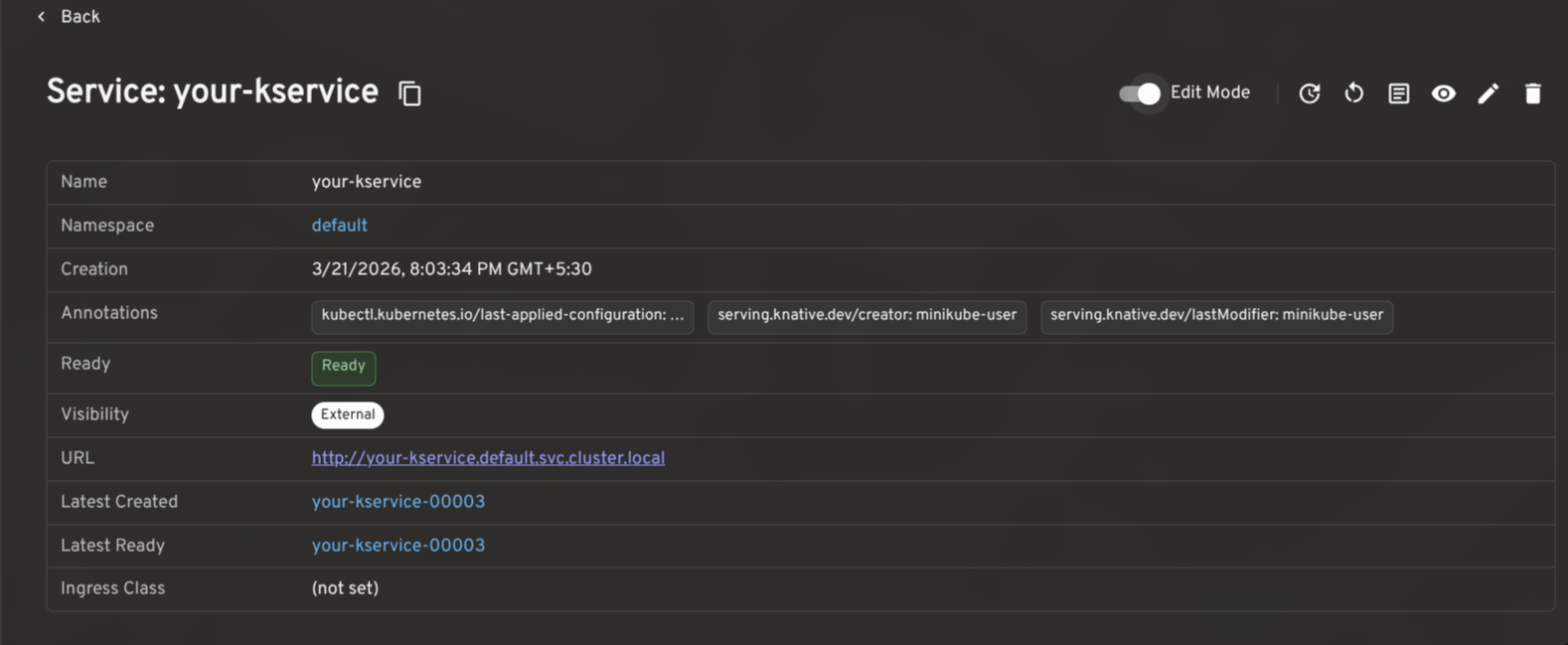
Task: Click the pencil edit icon
Action: coord(1489,93)
